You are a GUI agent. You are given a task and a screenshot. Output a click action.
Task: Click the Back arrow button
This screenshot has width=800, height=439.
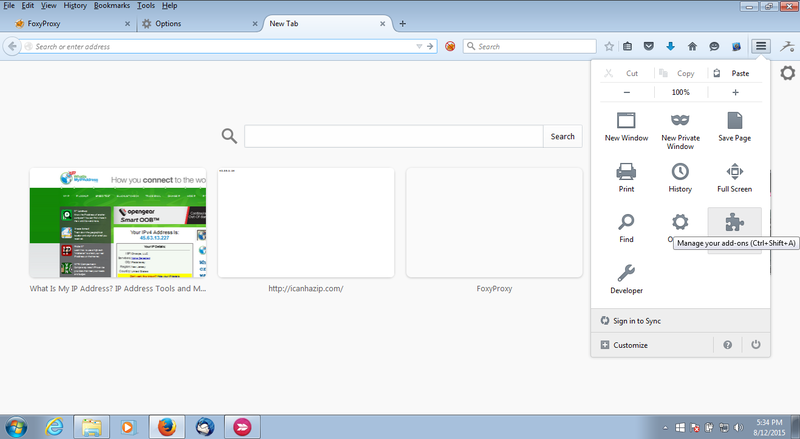pyautogui.click(x=12, y=46)
